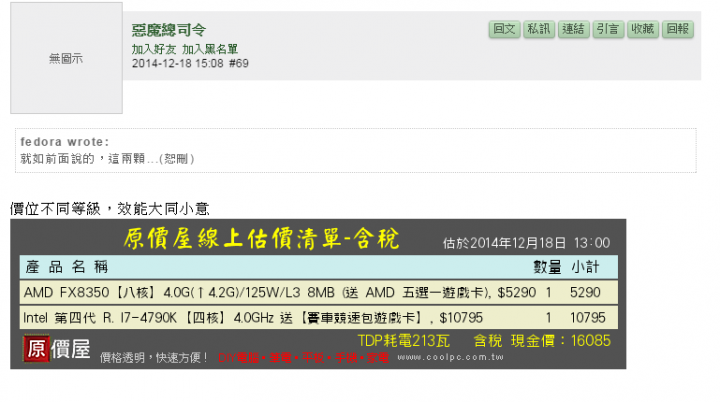The image size is (720, 402).
Task: Click subtotal value 10795
Action: 588,317
